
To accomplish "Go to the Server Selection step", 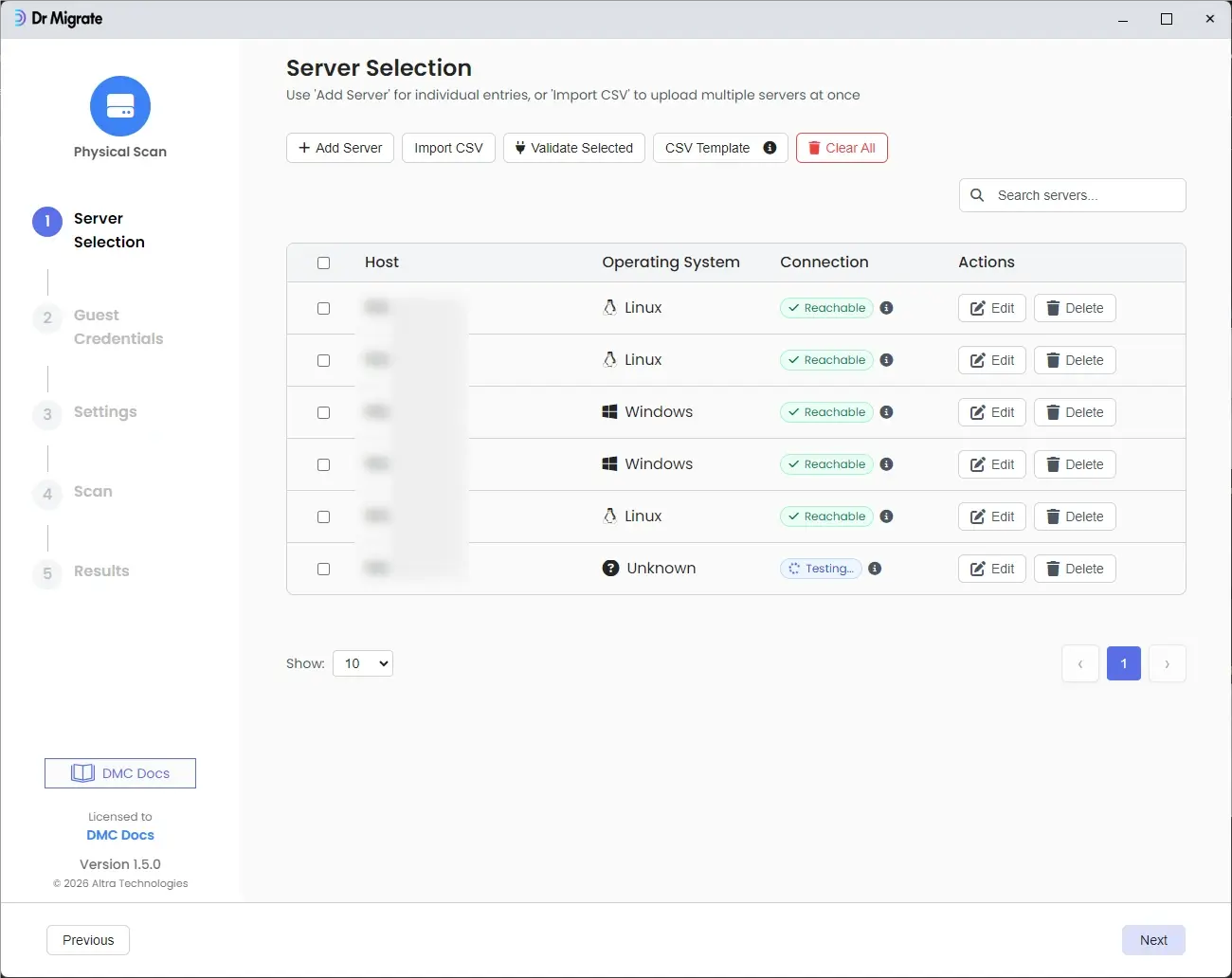I will 90,230.
